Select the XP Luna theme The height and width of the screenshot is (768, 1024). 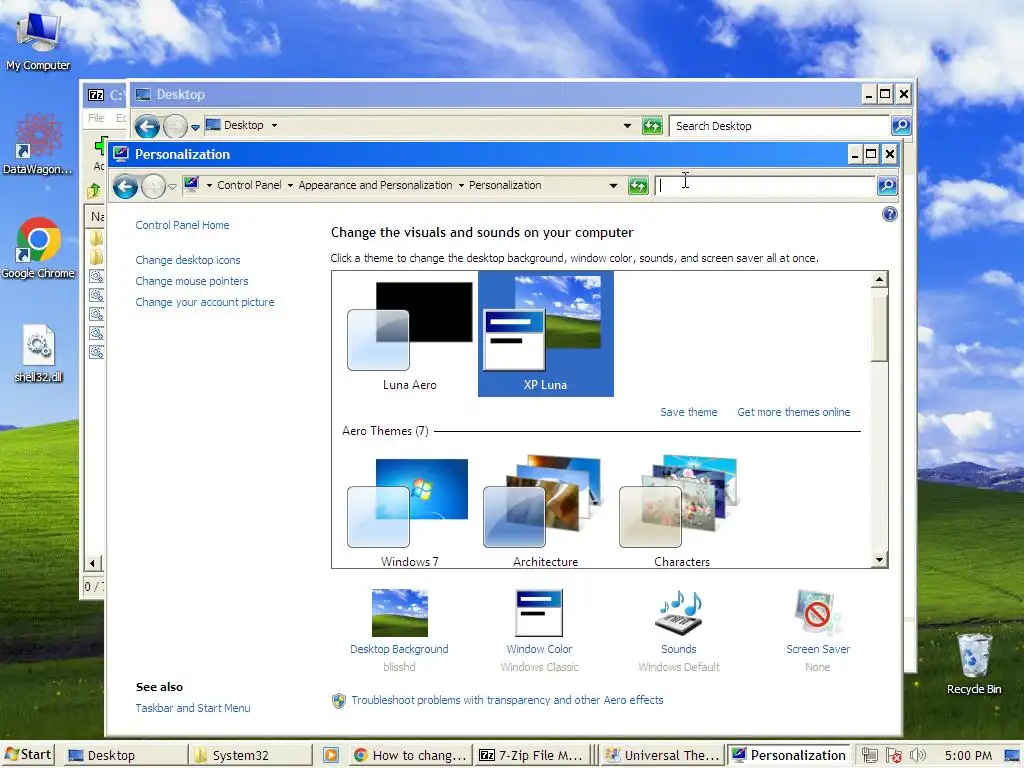(545, 334)
